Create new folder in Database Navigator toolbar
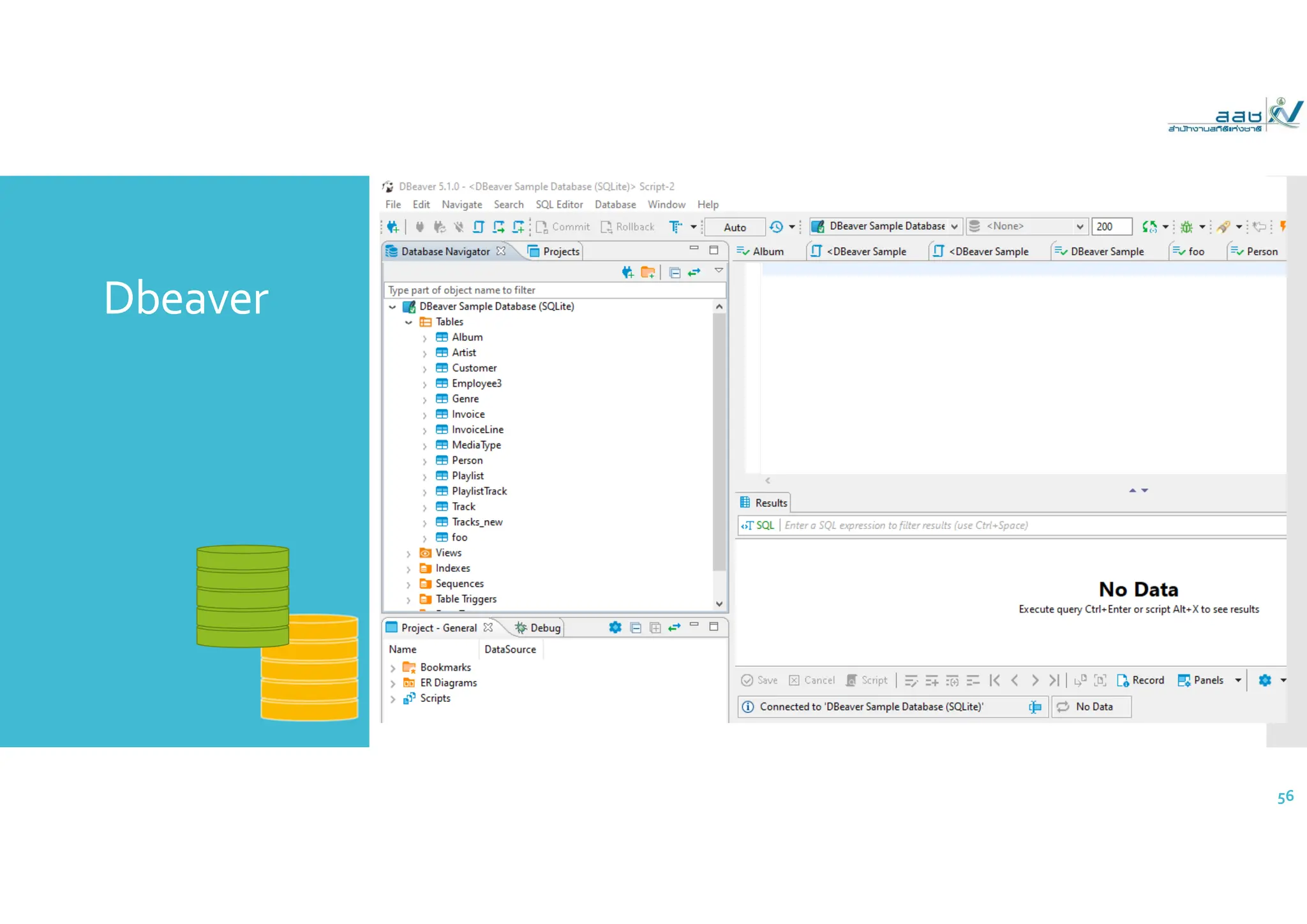Image resolution: width=1307 pixels, height=924 pixels. tap(648, 272)
